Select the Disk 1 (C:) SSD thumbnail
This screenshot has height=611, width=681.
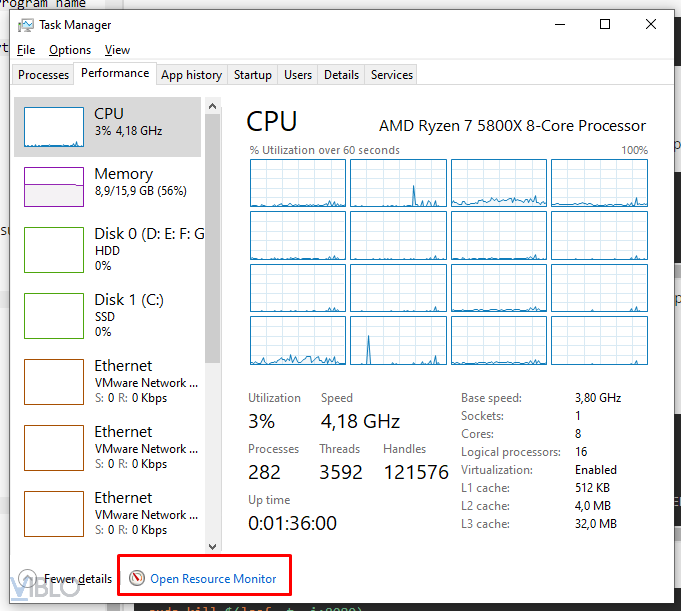(x=54, y=316)
